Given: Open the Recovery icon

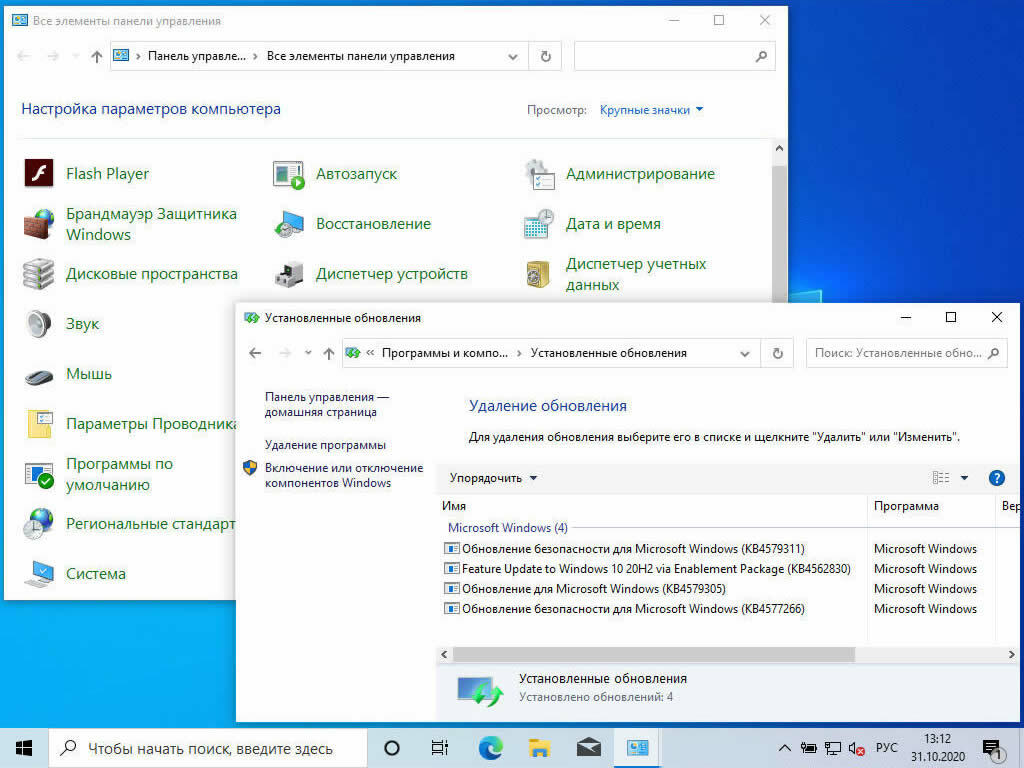Looking at the screenshot, I should pos(288,224).
